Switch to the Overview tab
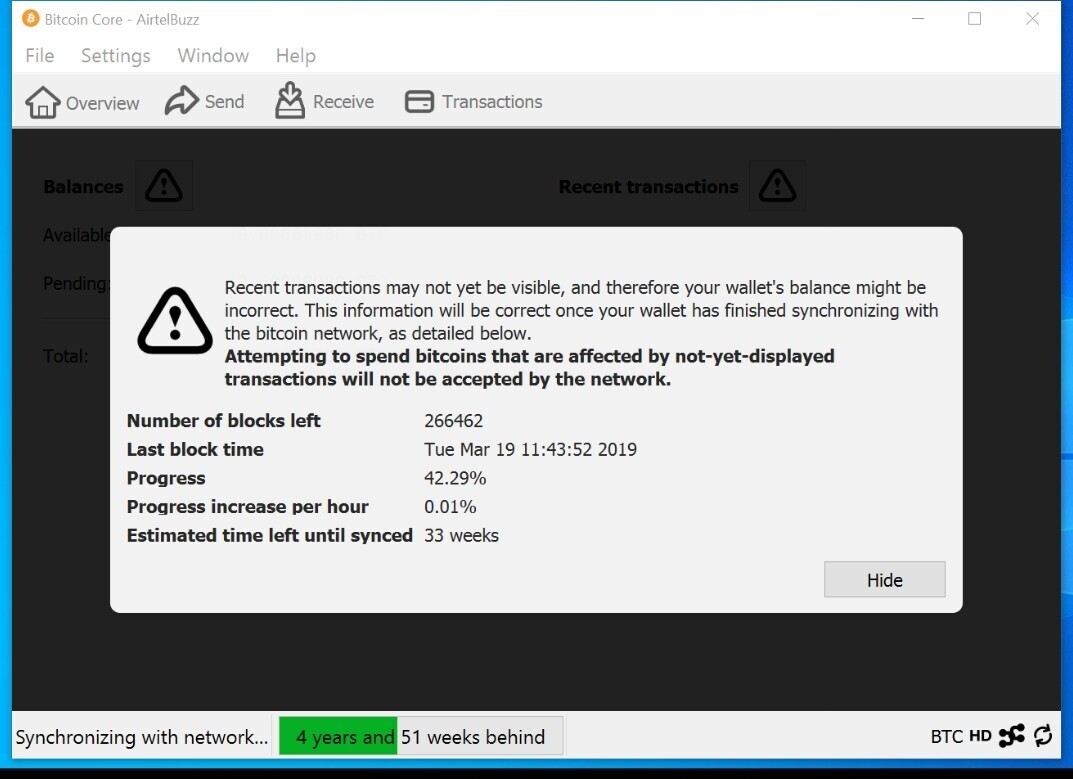Image resolution: width=1073 pixels, height=779 pixels. coord(82,102)
